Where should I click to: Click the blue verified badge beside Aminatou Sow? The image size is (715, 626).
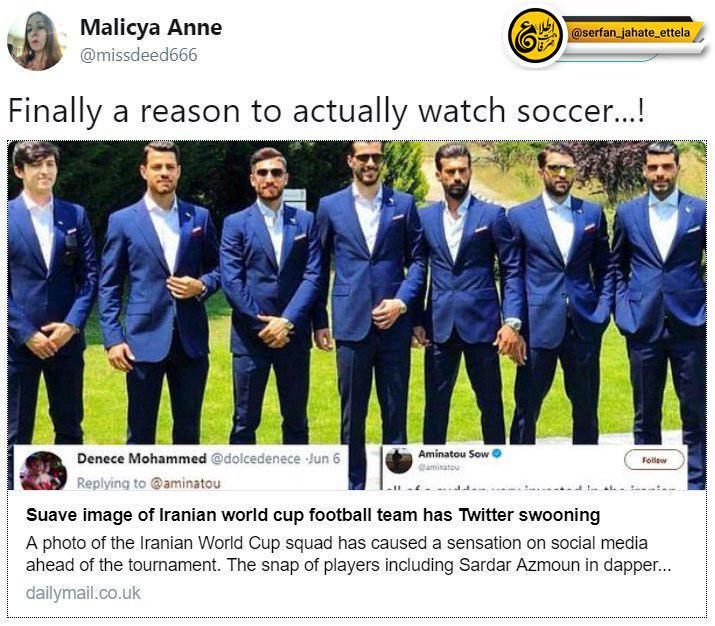pos(497,454)
